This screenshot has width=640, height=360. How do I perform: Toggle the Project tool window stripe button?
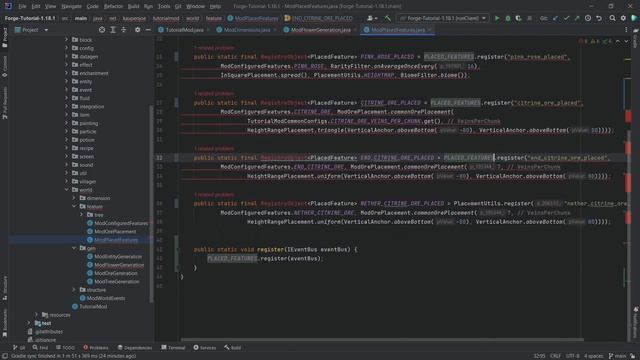pyautogui.click(x=4, y=38)
